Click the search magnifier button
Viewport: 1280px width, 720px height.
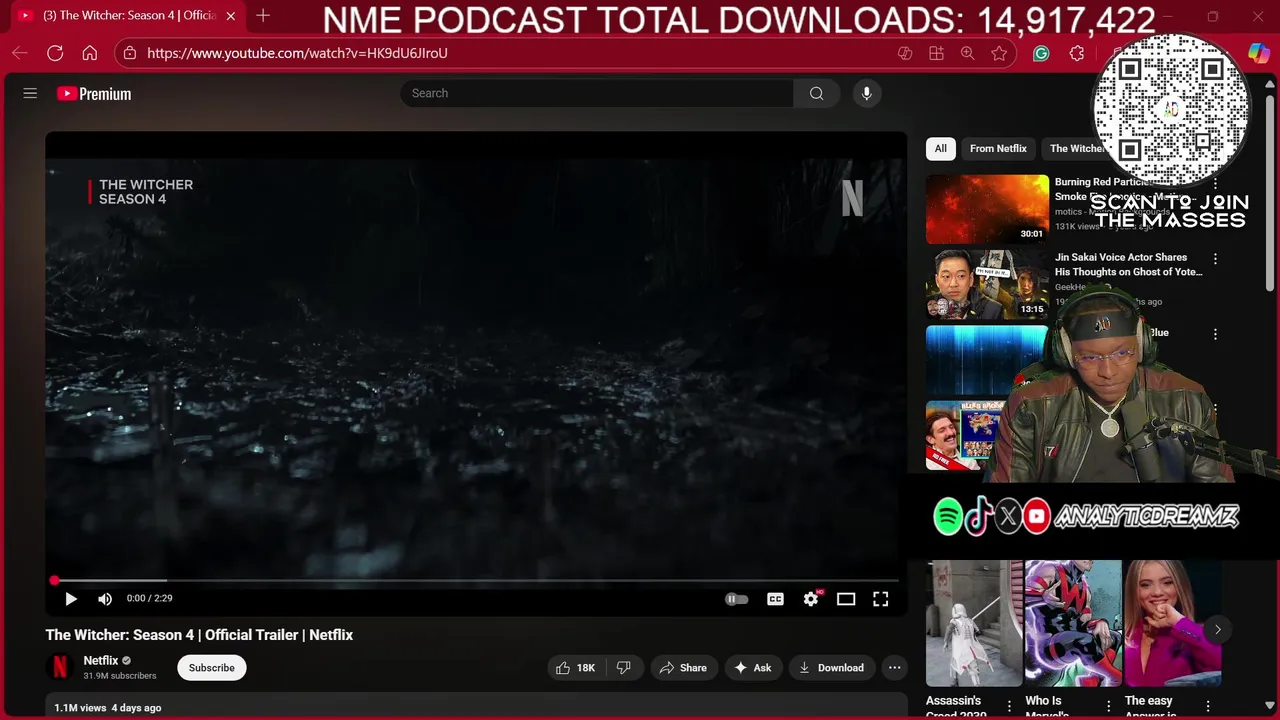click(x=816, y=93)
